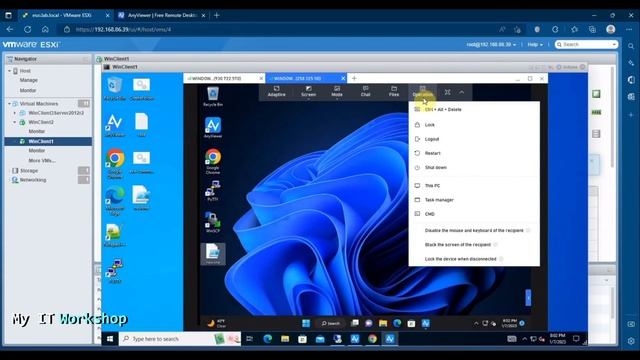This screenshot has width=640, height=360.
Task: Open Task View on Windows 10 taskbar
Action: [x=250, y=339]
